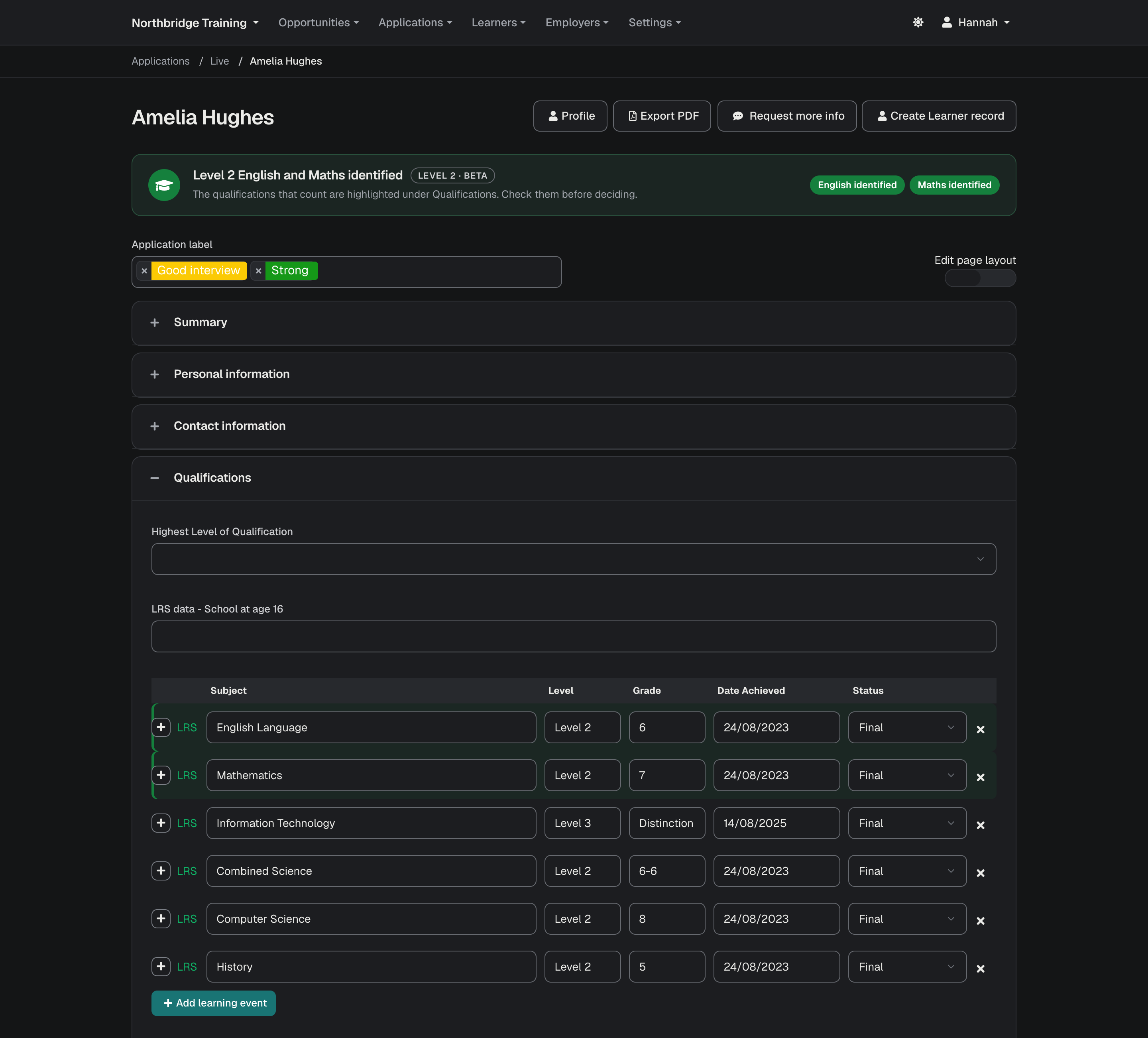Expand the Computer Science row plus icon
Image resolution: width=1148 pixels, height=1038 pixels.
click(x=161, y=918)
